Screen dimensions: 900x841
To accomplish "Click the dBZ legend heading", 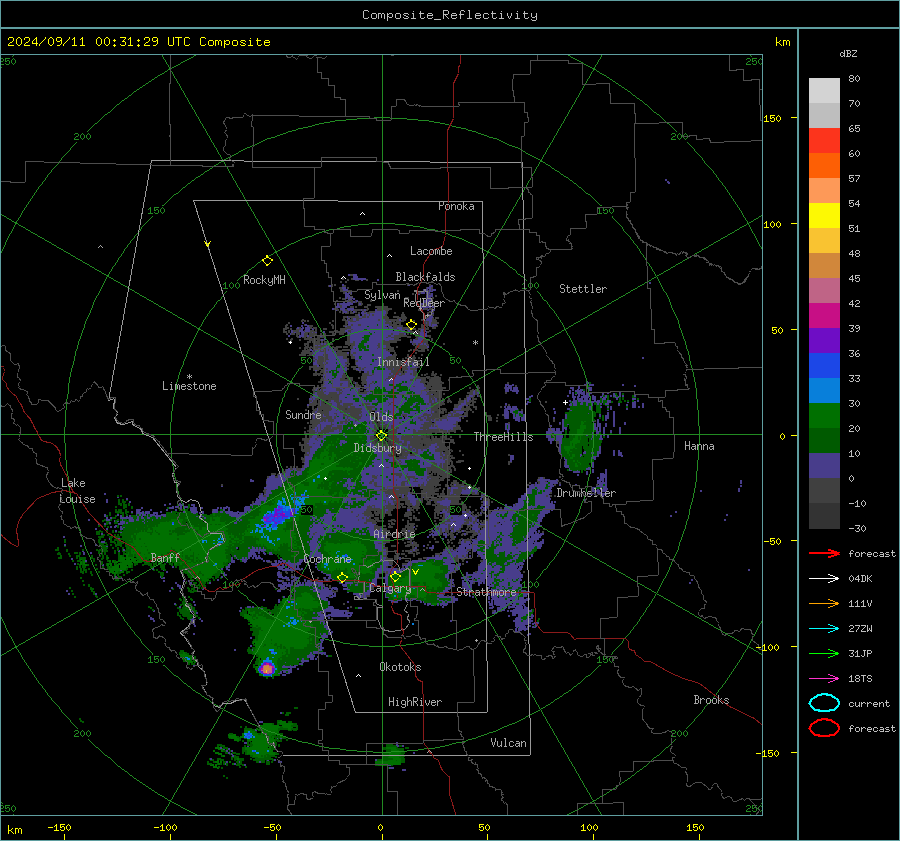I will [x=848, y=53].
